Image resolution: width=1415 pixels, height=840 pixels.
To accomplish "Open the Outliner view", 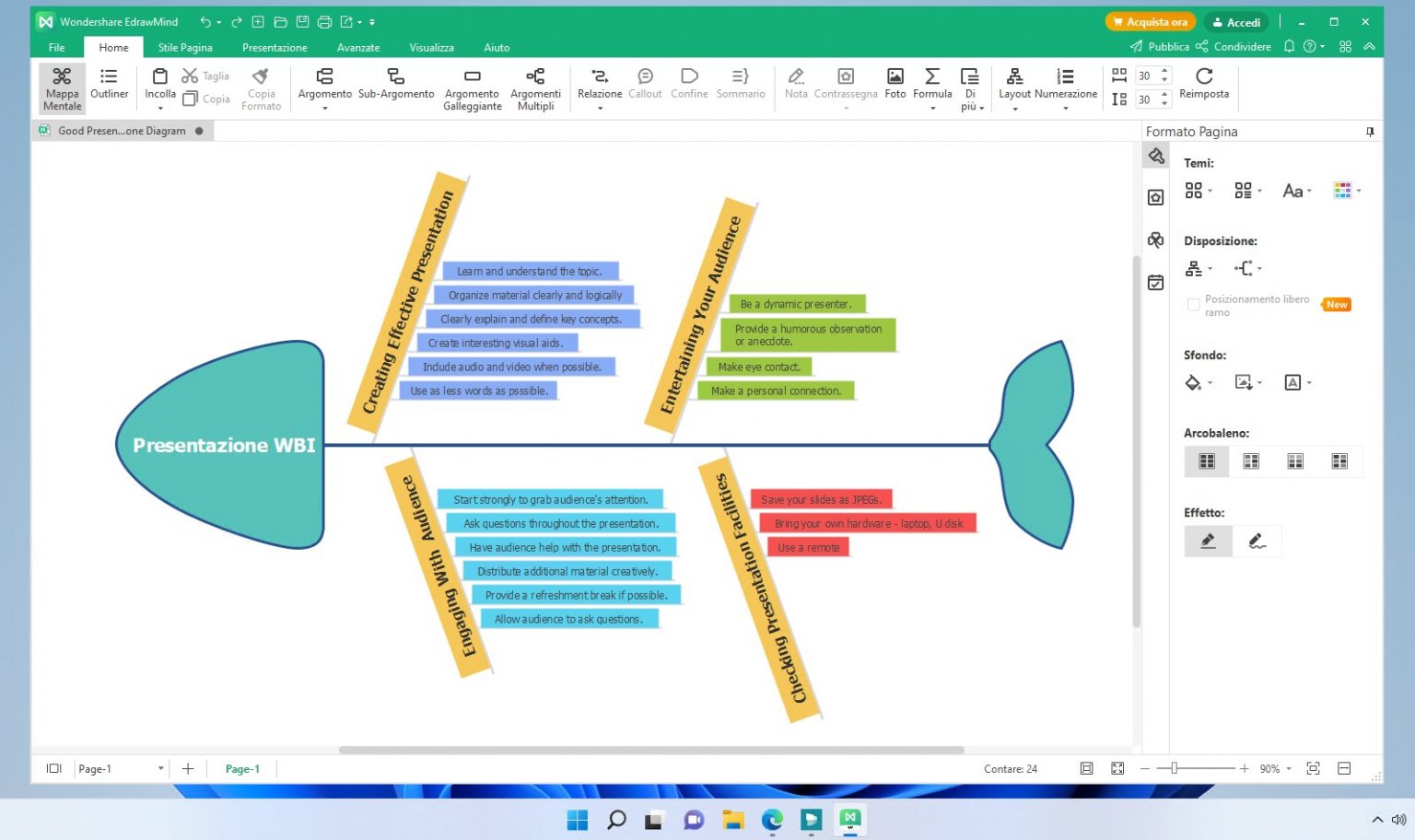I will (x=109, y=87).
